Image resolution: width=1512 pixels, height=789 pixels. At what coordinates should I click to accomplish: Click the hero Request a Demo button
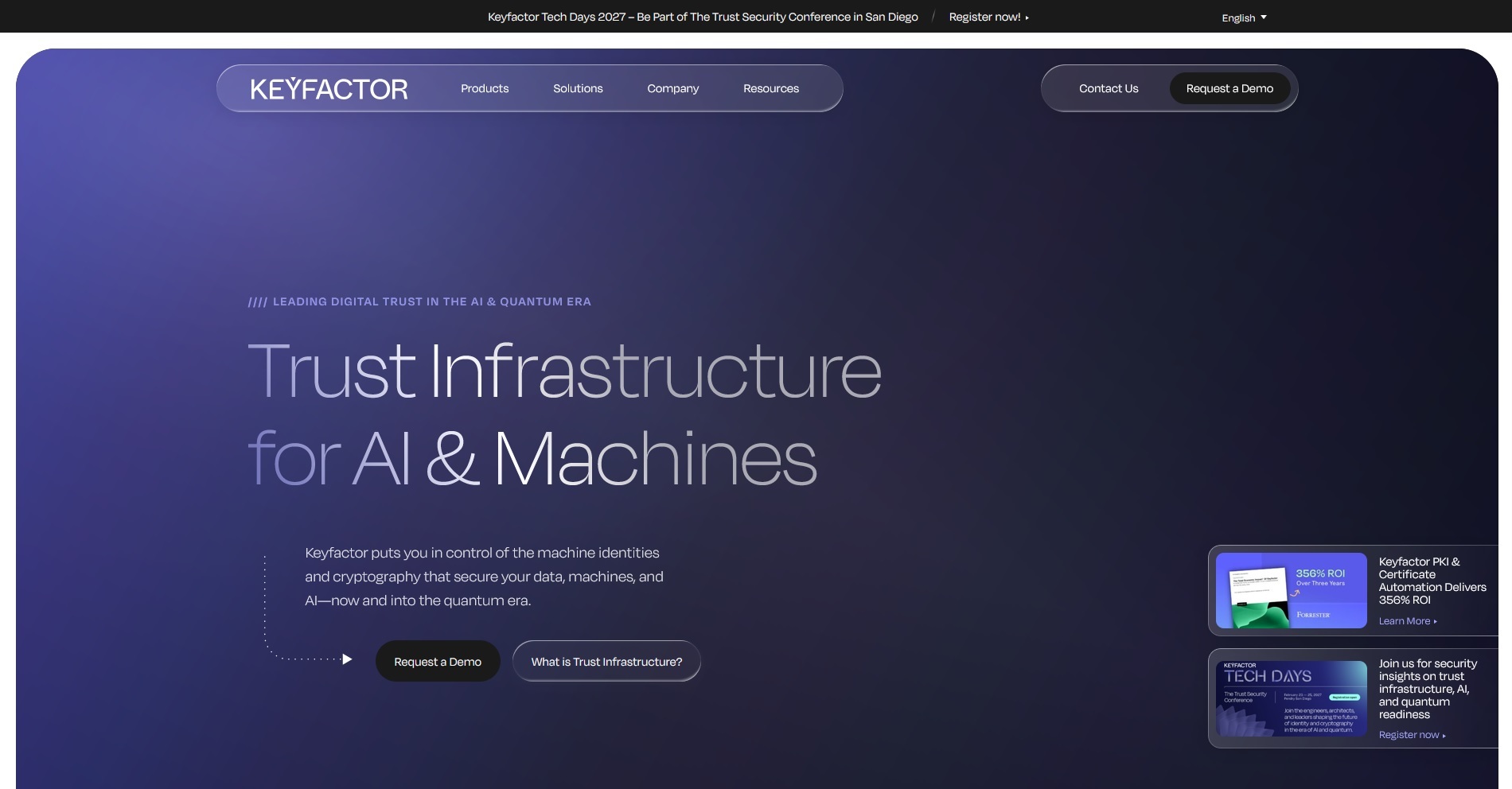[438, 661]
